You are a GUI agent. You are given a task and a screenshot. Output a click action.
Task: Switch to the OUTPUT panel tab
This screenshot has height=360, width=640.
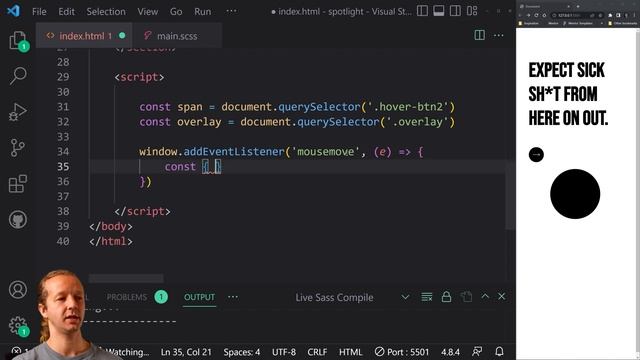[199, 297]
